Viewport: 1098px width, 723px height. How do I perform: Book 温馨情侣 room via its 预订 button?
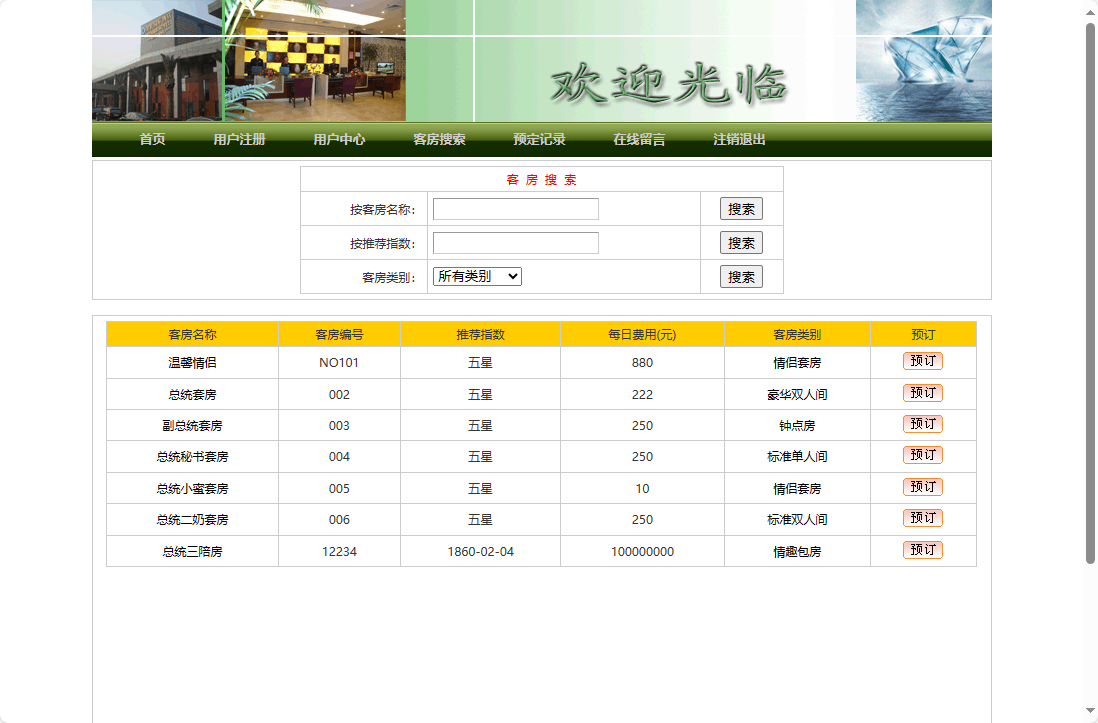pyautogui.click(x=922, y=361)
